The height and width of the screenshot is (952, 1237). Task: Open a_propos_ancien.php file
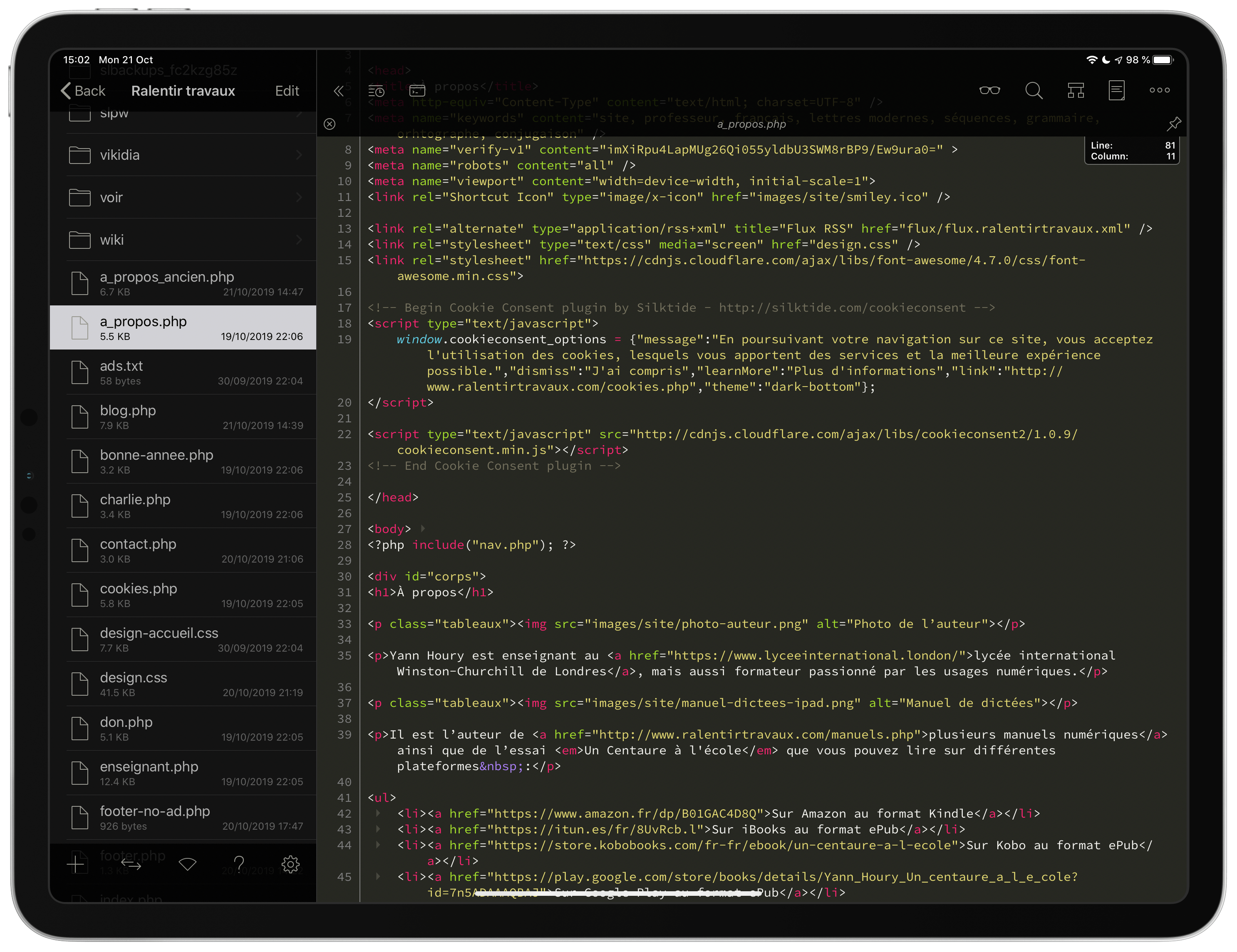click(x=183, y=283)
